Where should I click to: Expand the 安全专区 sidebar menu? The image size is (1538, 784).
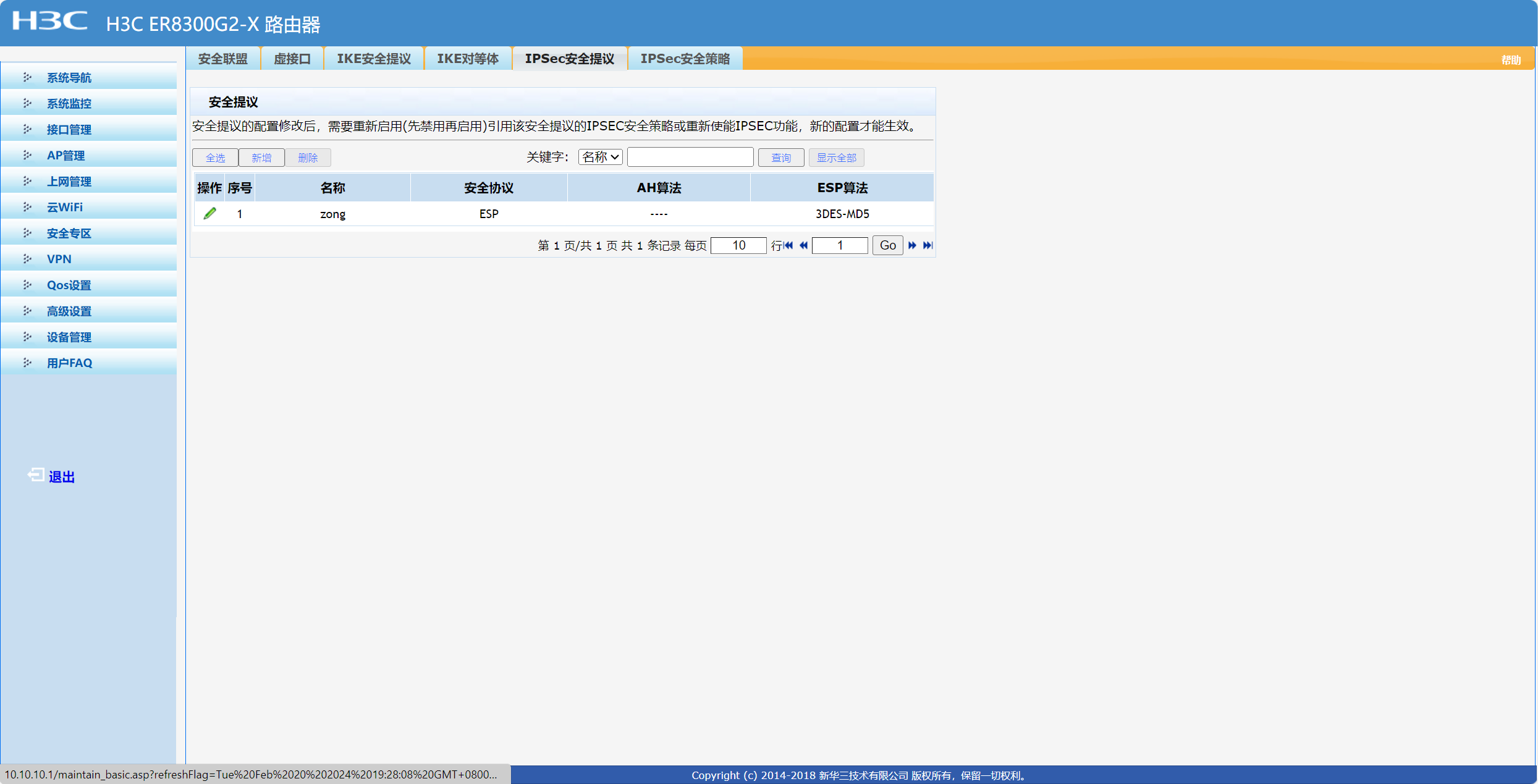[x=69, y=234]
